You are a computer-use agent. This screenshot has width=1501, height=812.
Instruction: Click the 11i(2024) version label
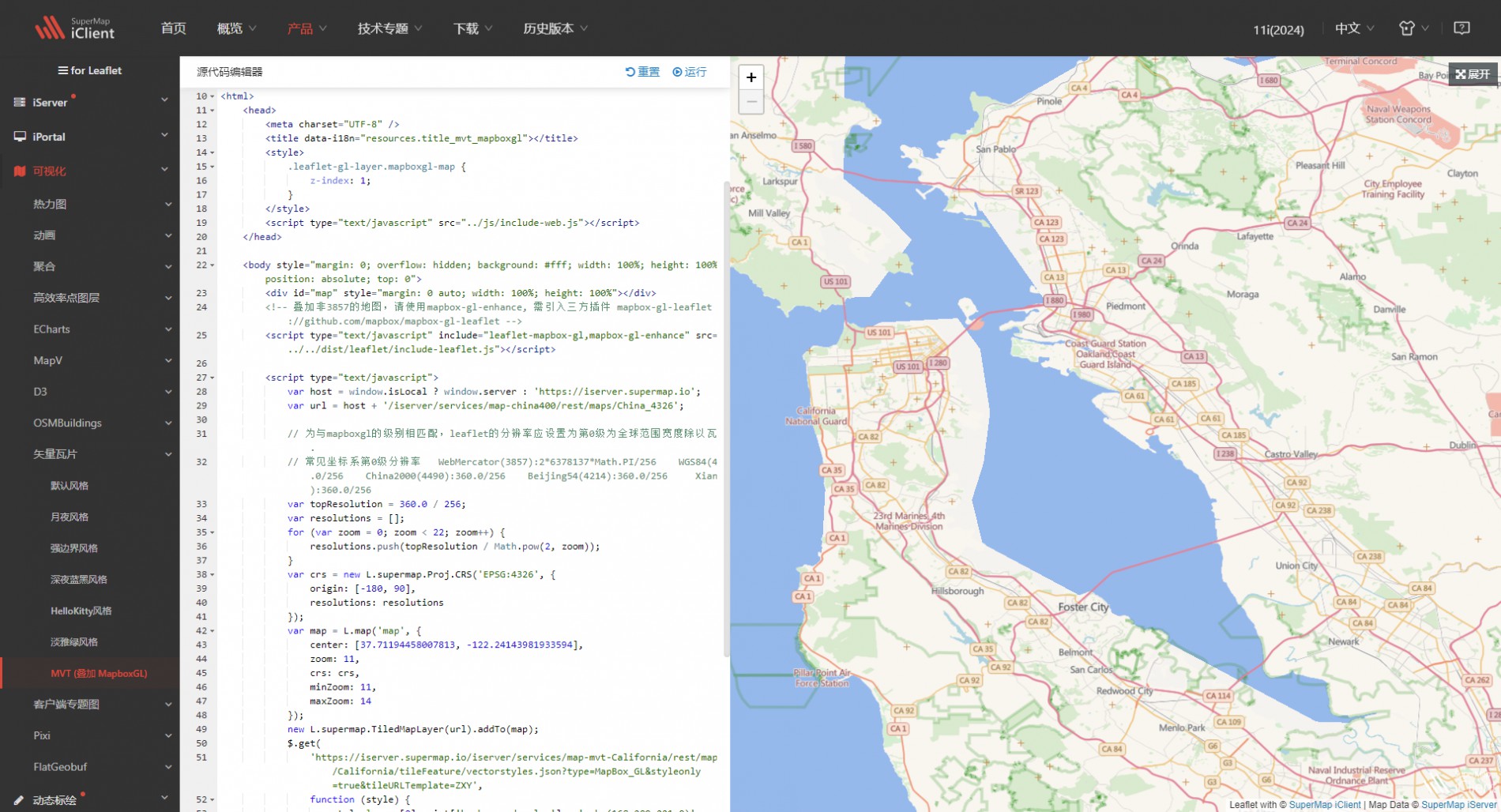(x=1278, y=29)
